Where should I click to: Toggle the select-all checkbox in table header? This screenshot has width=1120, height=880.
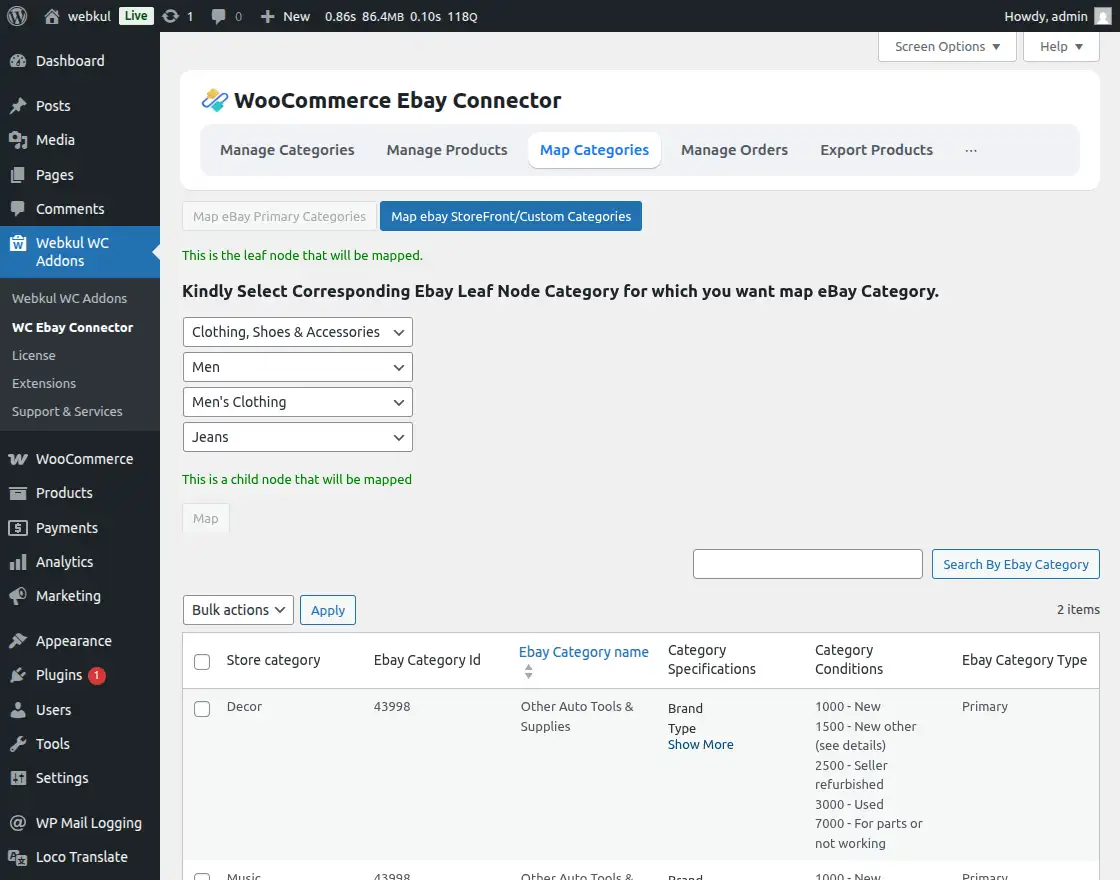202,661
